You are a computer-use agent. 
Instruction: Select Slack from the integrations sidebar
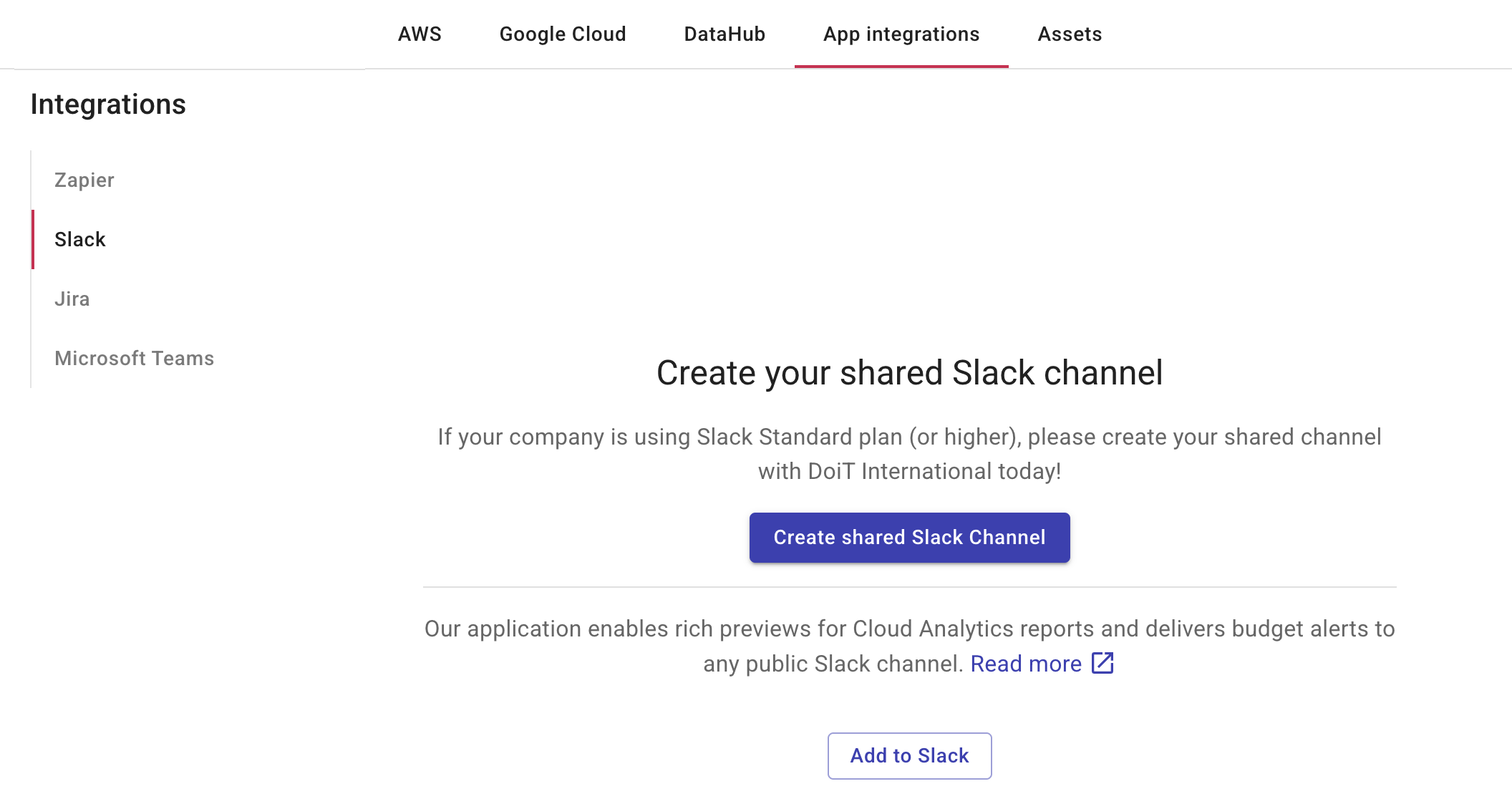pos(80,239)
